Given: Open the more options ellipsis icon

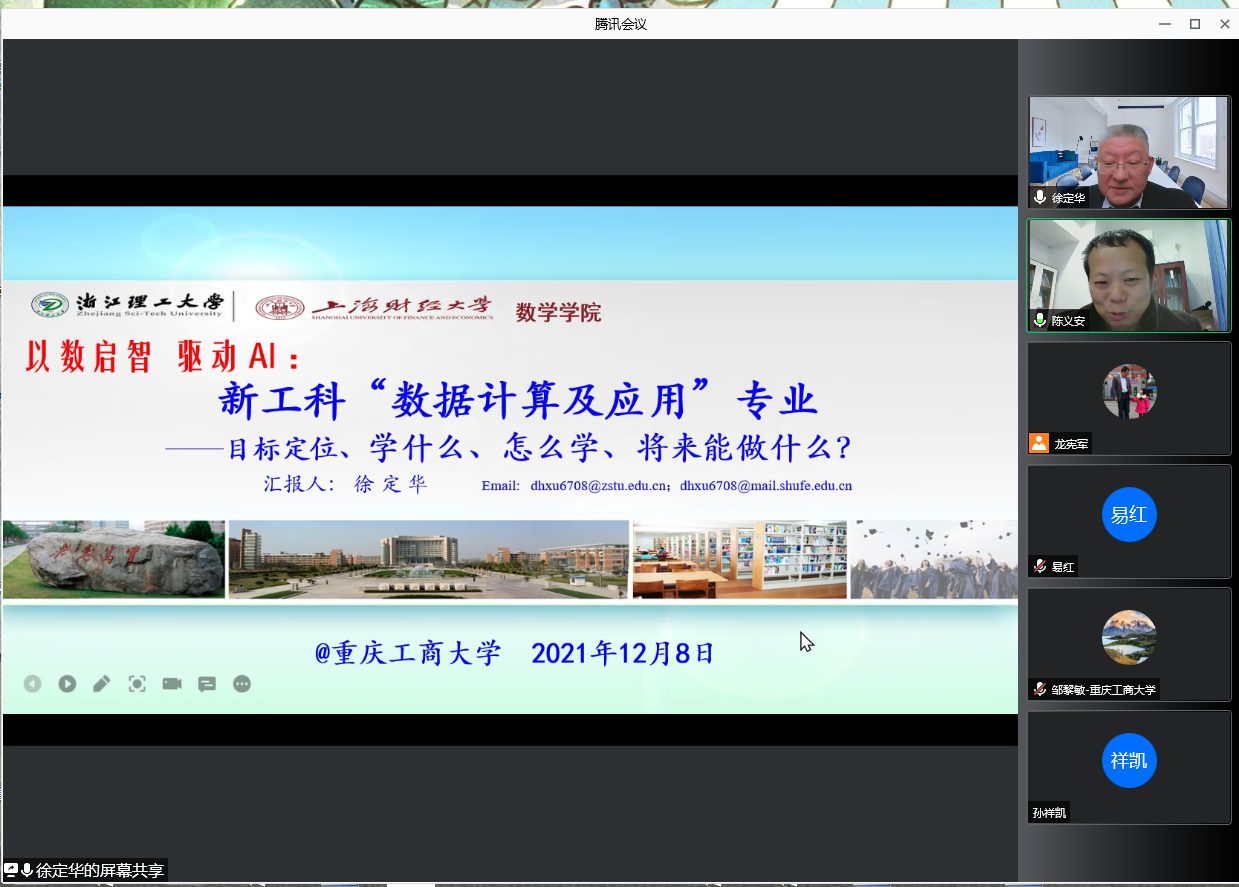Looking at the screenshot, I should [x=242, y=684].
